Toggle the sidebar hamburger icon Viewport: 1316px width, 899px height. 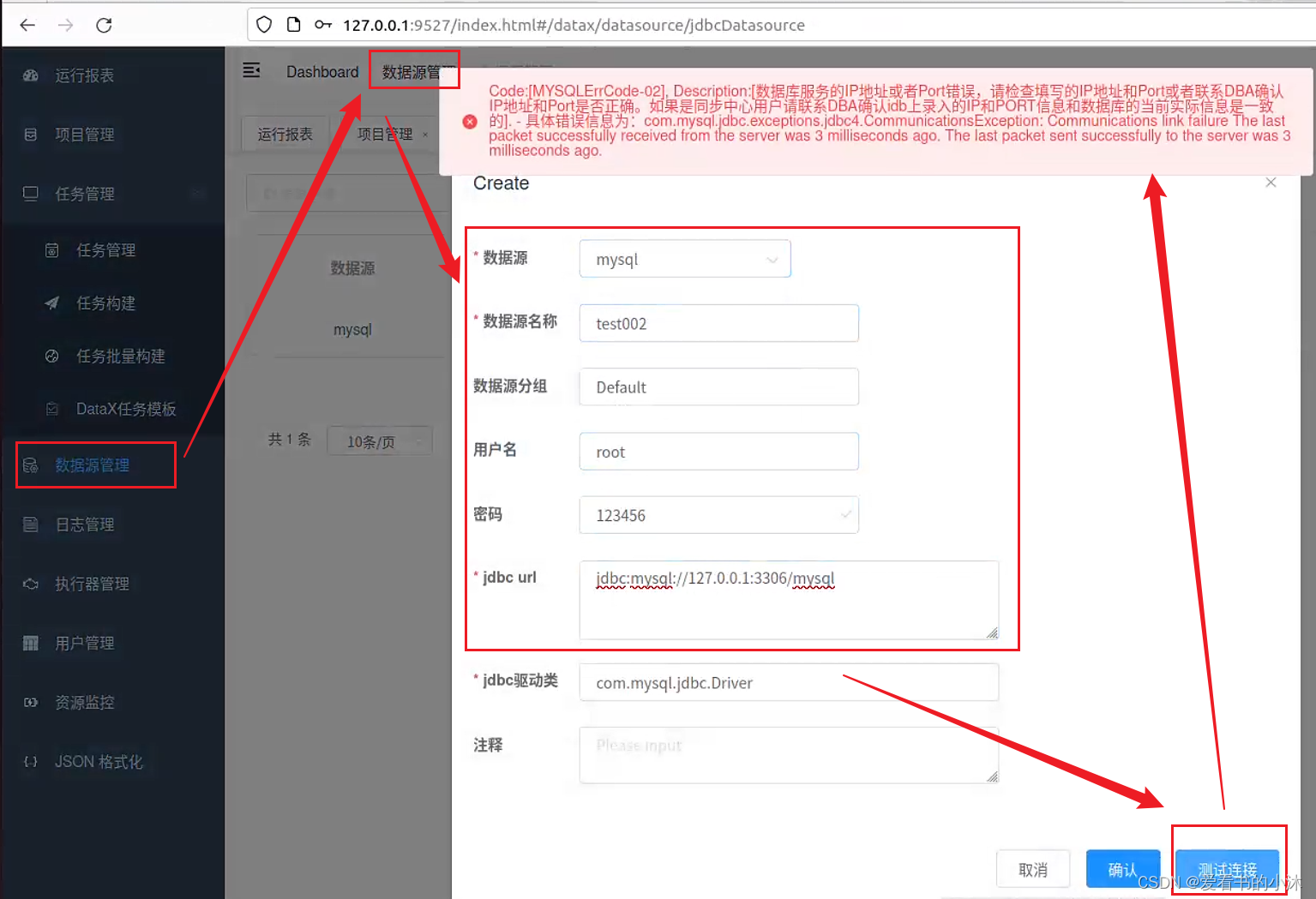click(251, 70)
